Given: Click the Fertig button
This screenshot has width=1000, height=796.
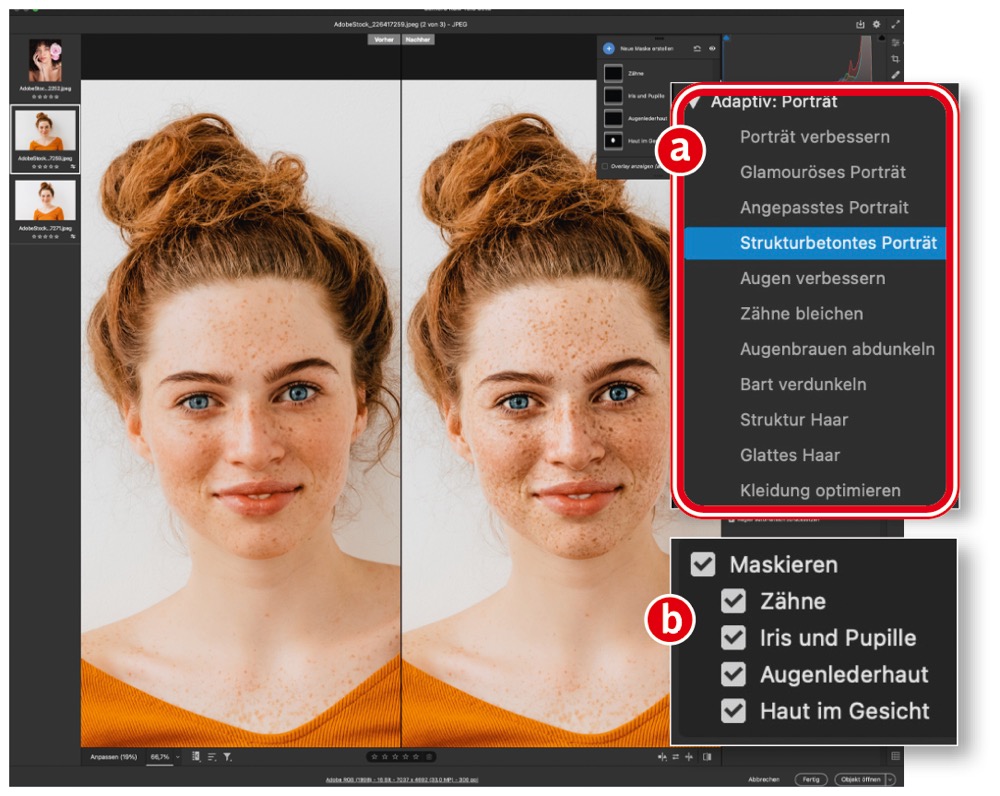Looking at the screenshot, I should coord(811,779).
